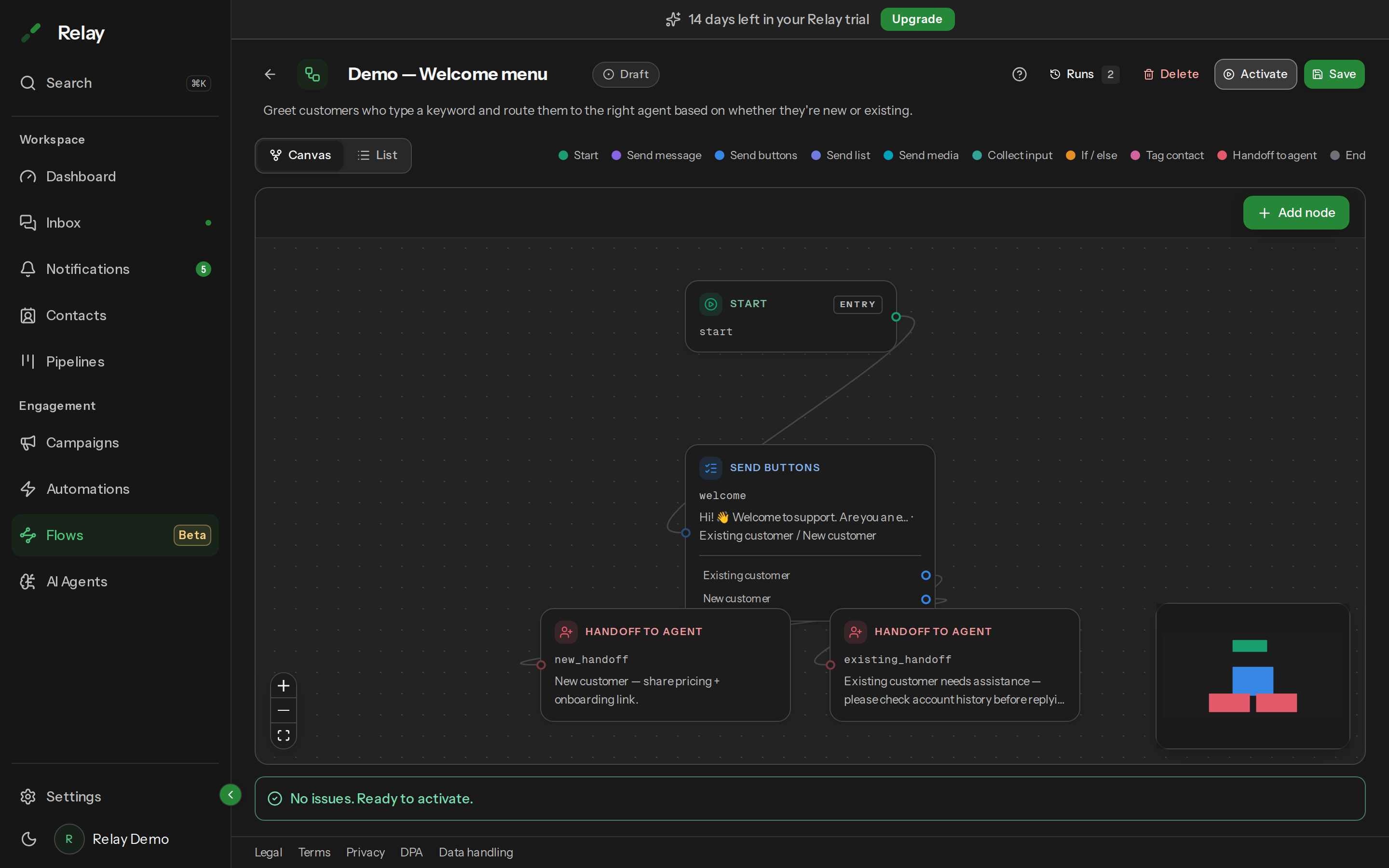Toggle dark mode moon icon
Screen dimensions: 1389x868
[29, 839]
